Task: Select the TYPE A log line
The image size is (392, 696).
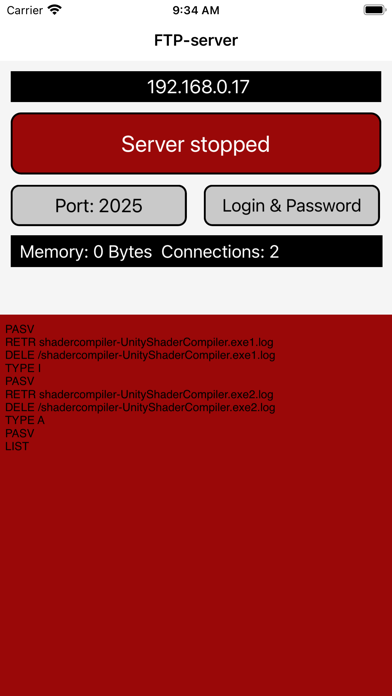Action: pos(25,420)
